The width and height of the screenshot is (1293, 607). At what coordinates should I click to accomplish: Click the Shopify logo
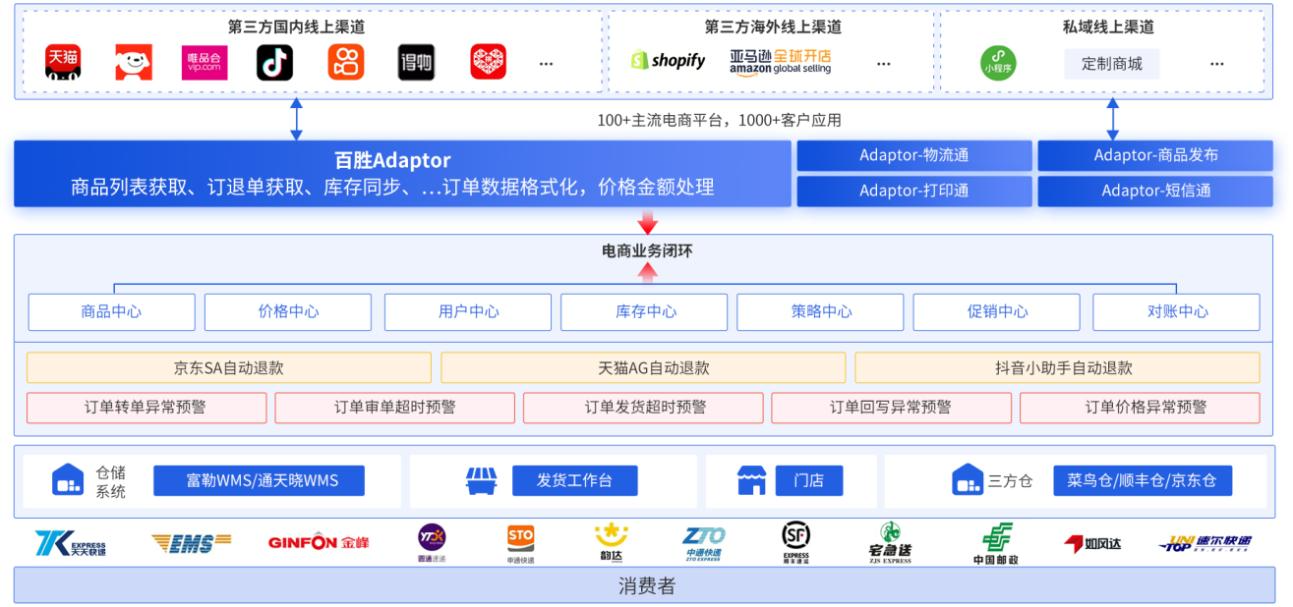click(x=667, y=62)
